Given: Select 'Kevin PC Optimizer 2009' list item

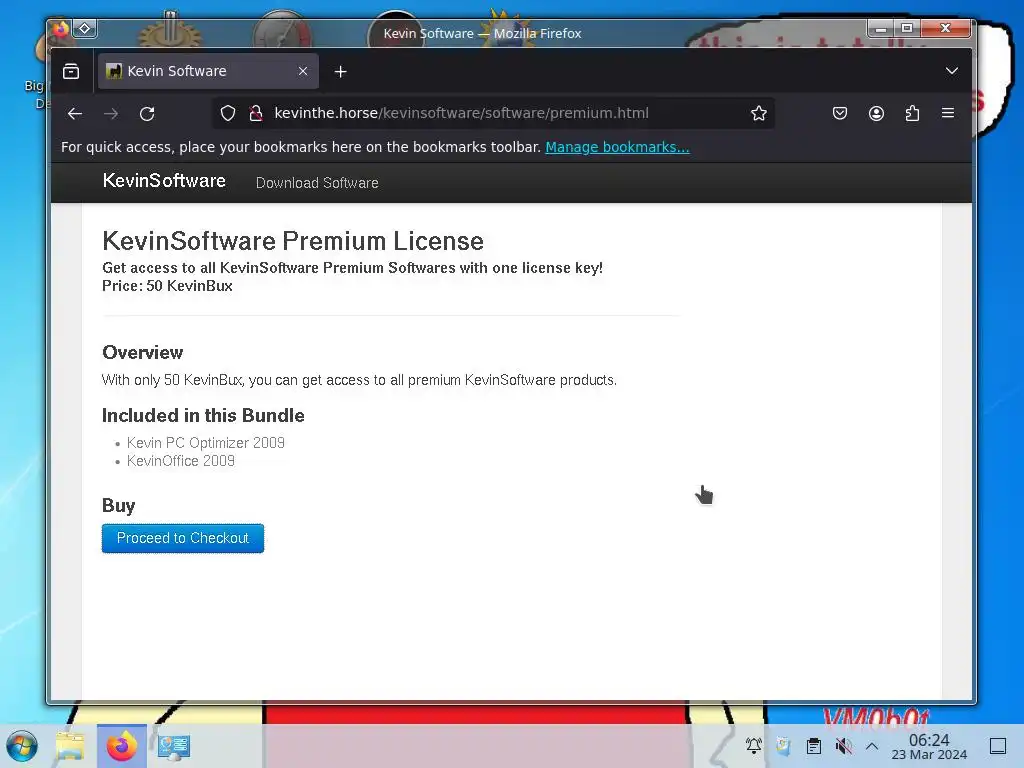Looking at the screenshot, I should point(206,443).
